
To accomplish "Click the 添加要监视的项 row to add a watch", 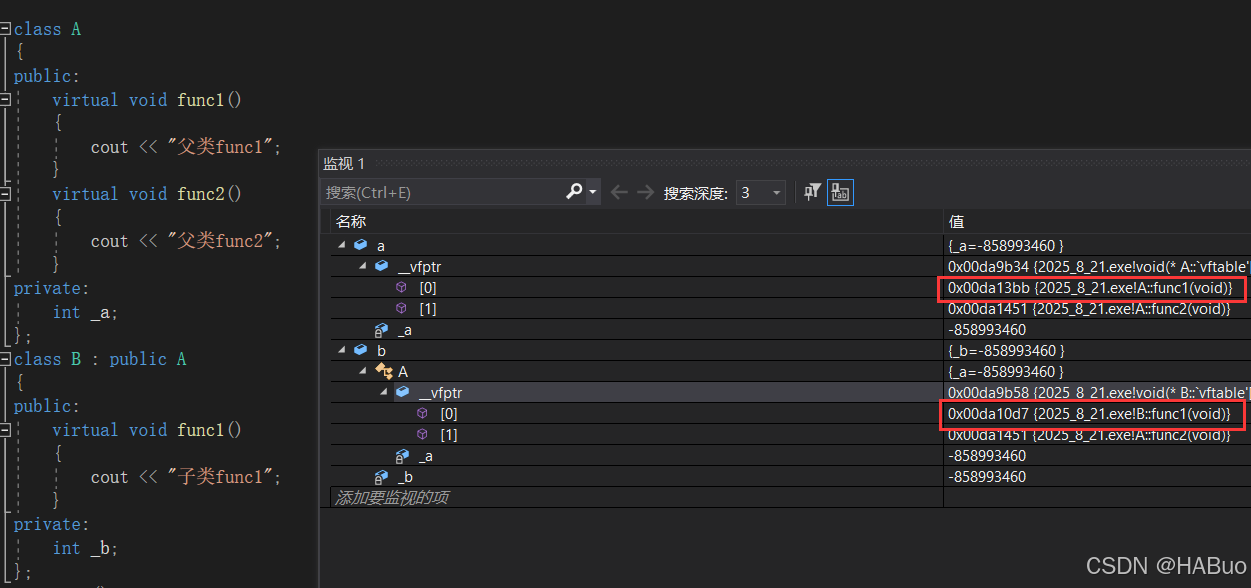I will coord(636,497).
